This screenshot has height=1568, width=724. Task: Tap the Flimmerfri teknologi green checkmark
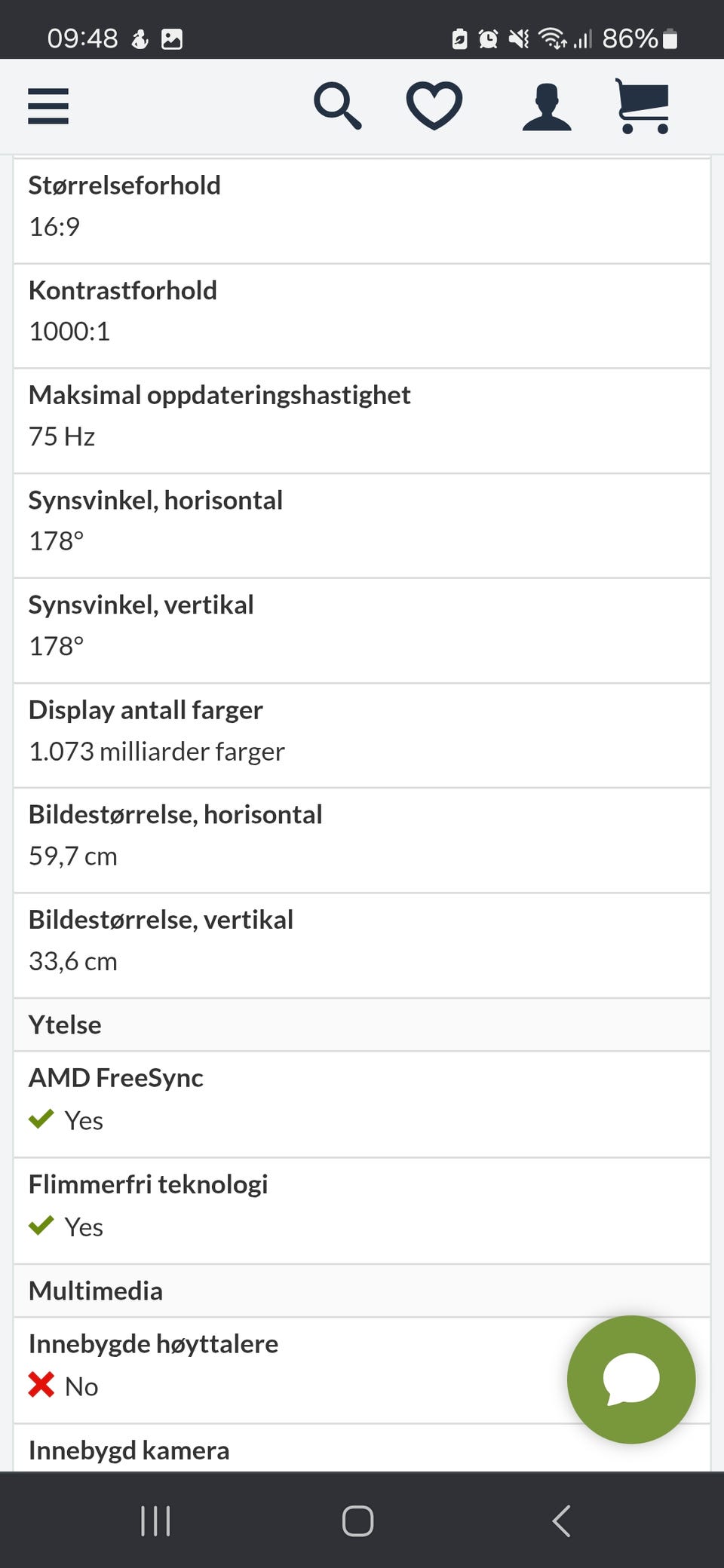(41, 1225)
